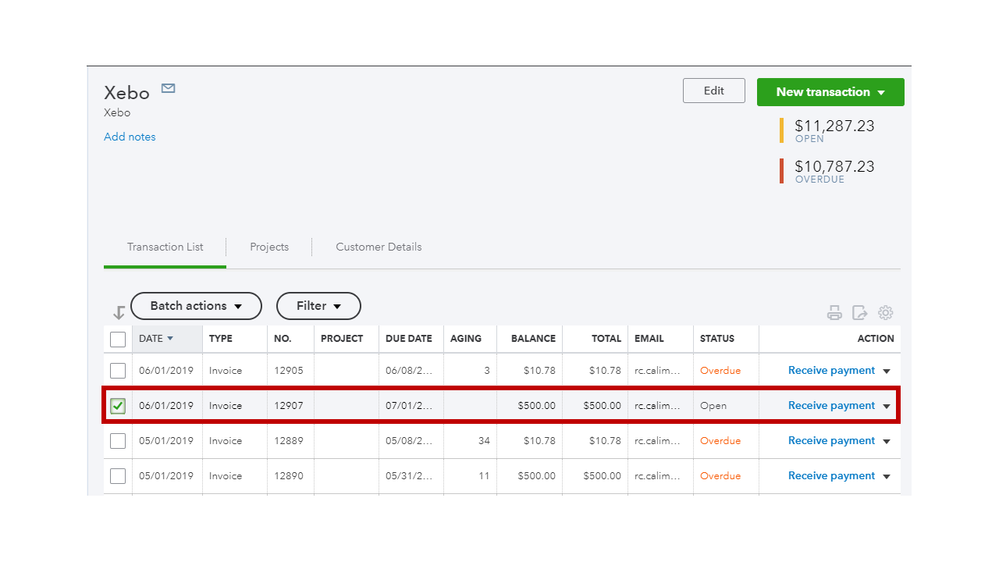The width and height of the screenshot is (999, 562).
Task: Click invoice number 12890 cell
Action: point(289,476)
